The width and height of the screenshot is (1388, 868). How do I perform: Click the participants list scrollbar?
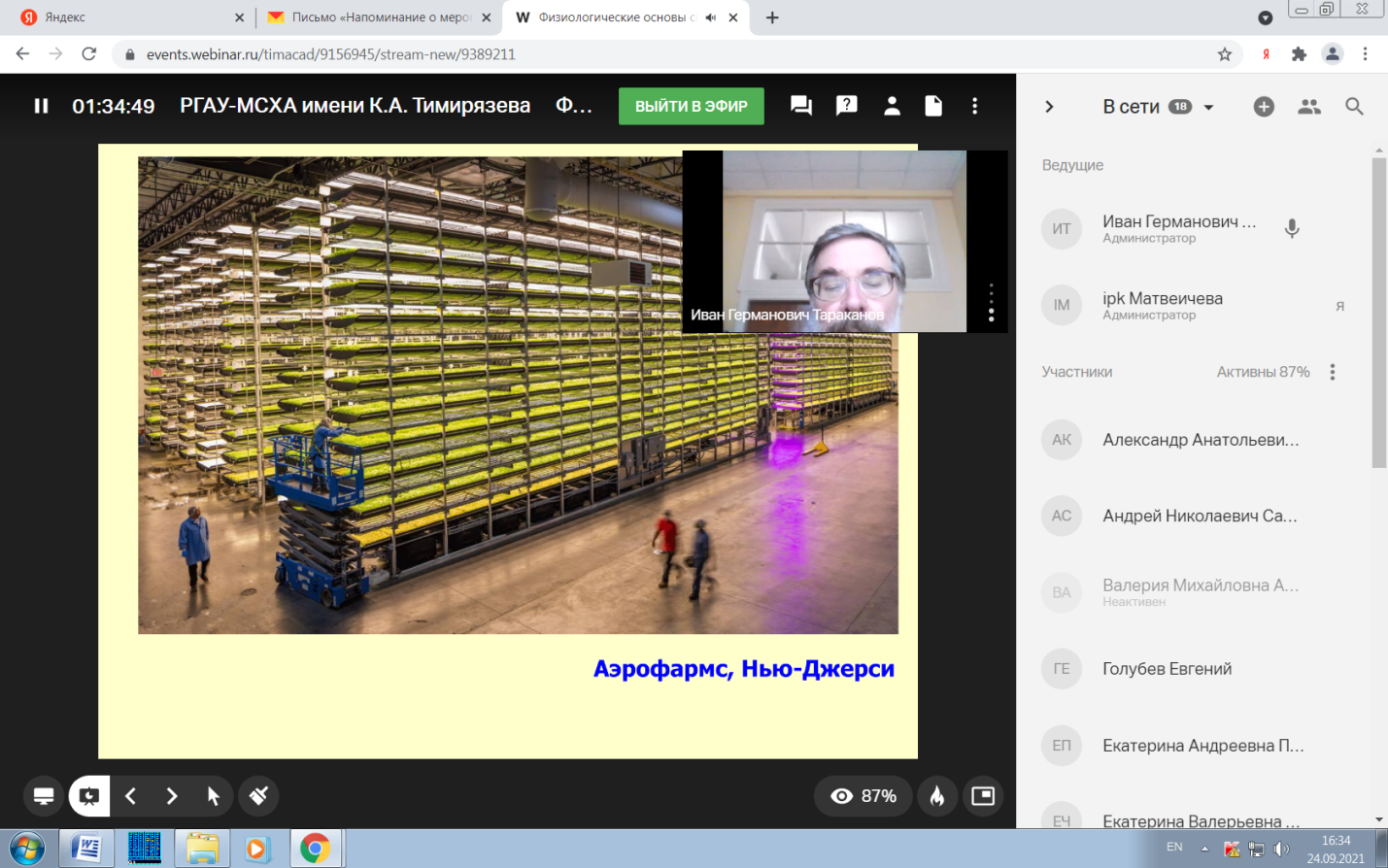pos(1379,311)
